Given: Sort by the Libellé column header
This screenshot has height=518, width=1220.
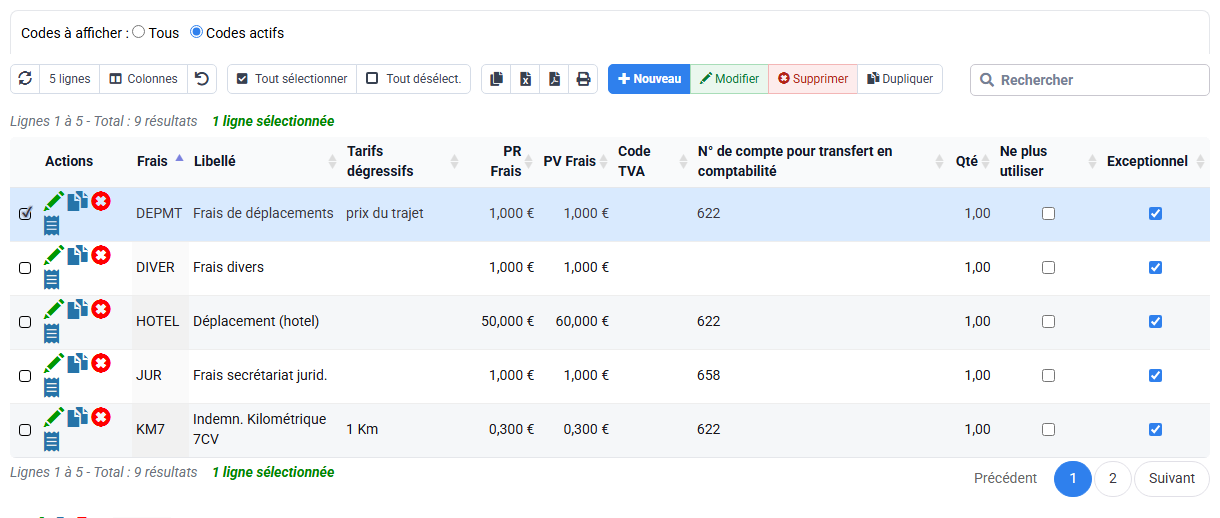Looking at the screenshot, I should tap(265, 161).
